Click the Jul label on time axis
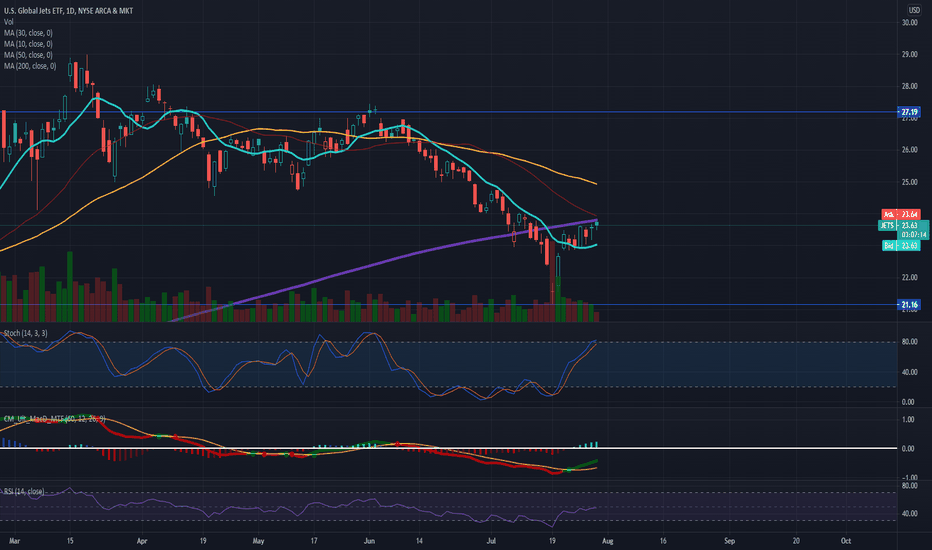This screenshot has width=932, height=550. point(491,541)
